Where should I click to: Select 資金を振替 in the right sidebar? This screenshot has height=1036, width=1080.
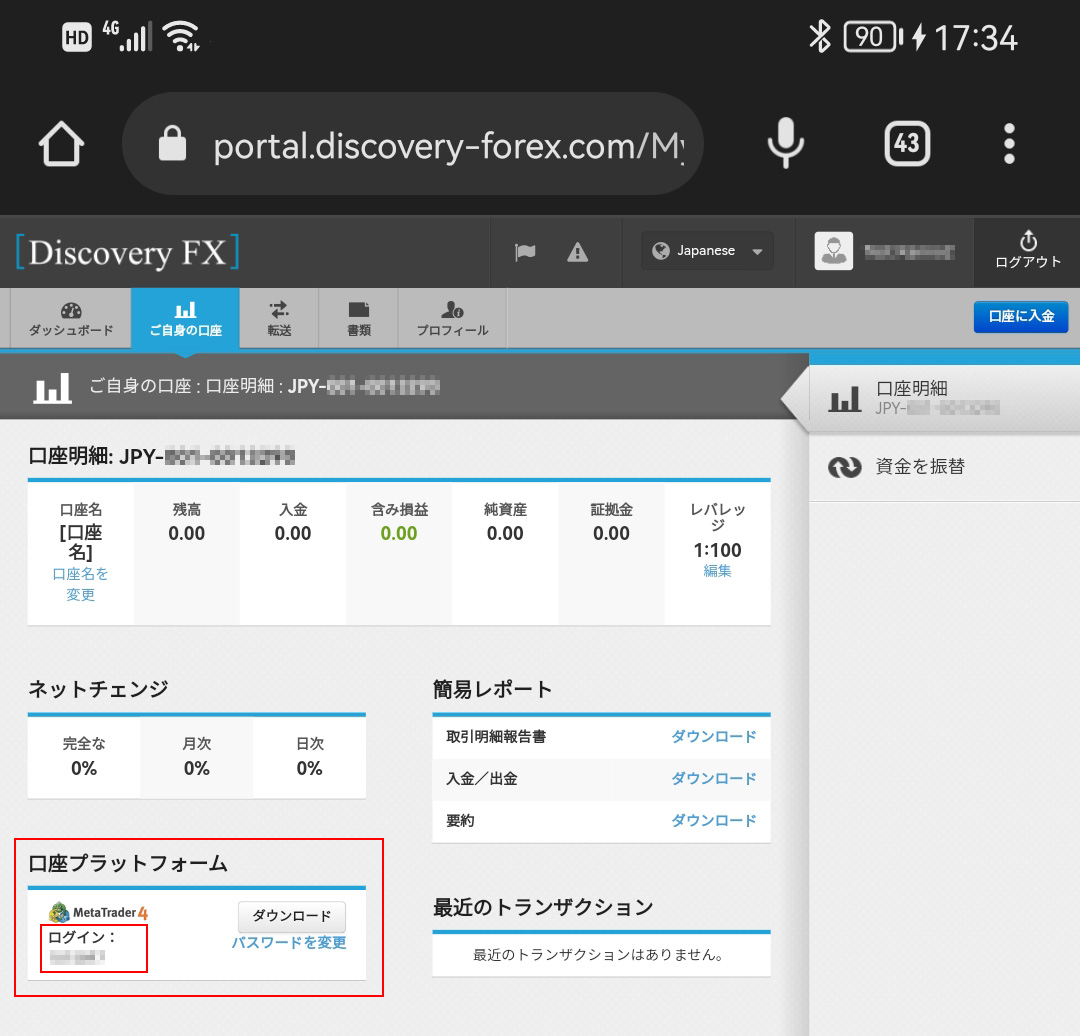click(x=944, y=467)
